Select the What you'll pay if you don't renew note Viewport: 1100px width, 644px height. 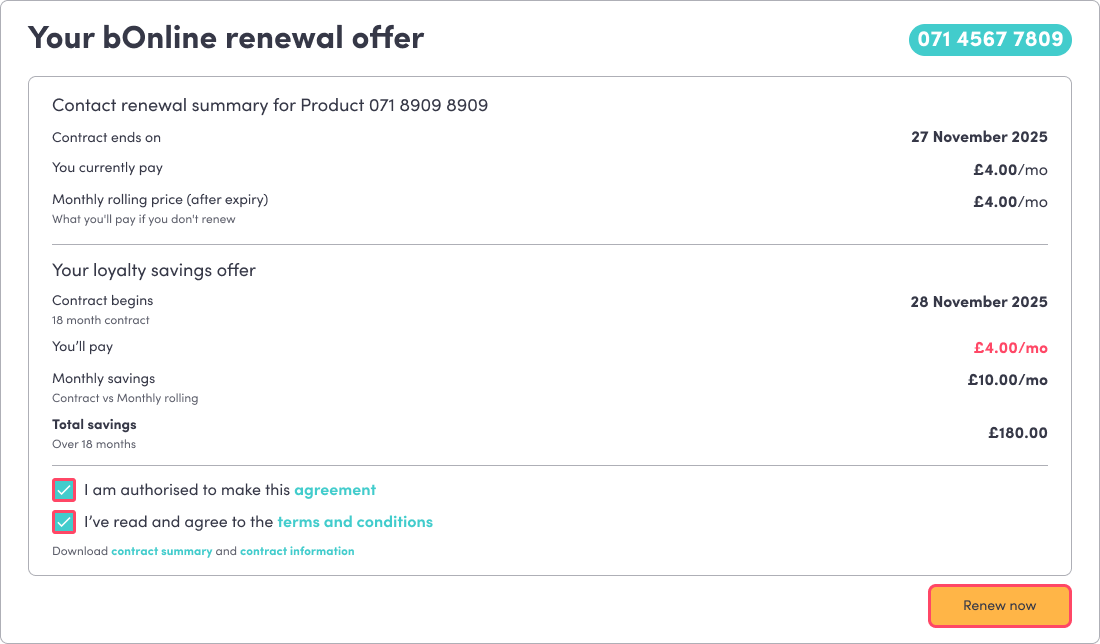[144, 219]
